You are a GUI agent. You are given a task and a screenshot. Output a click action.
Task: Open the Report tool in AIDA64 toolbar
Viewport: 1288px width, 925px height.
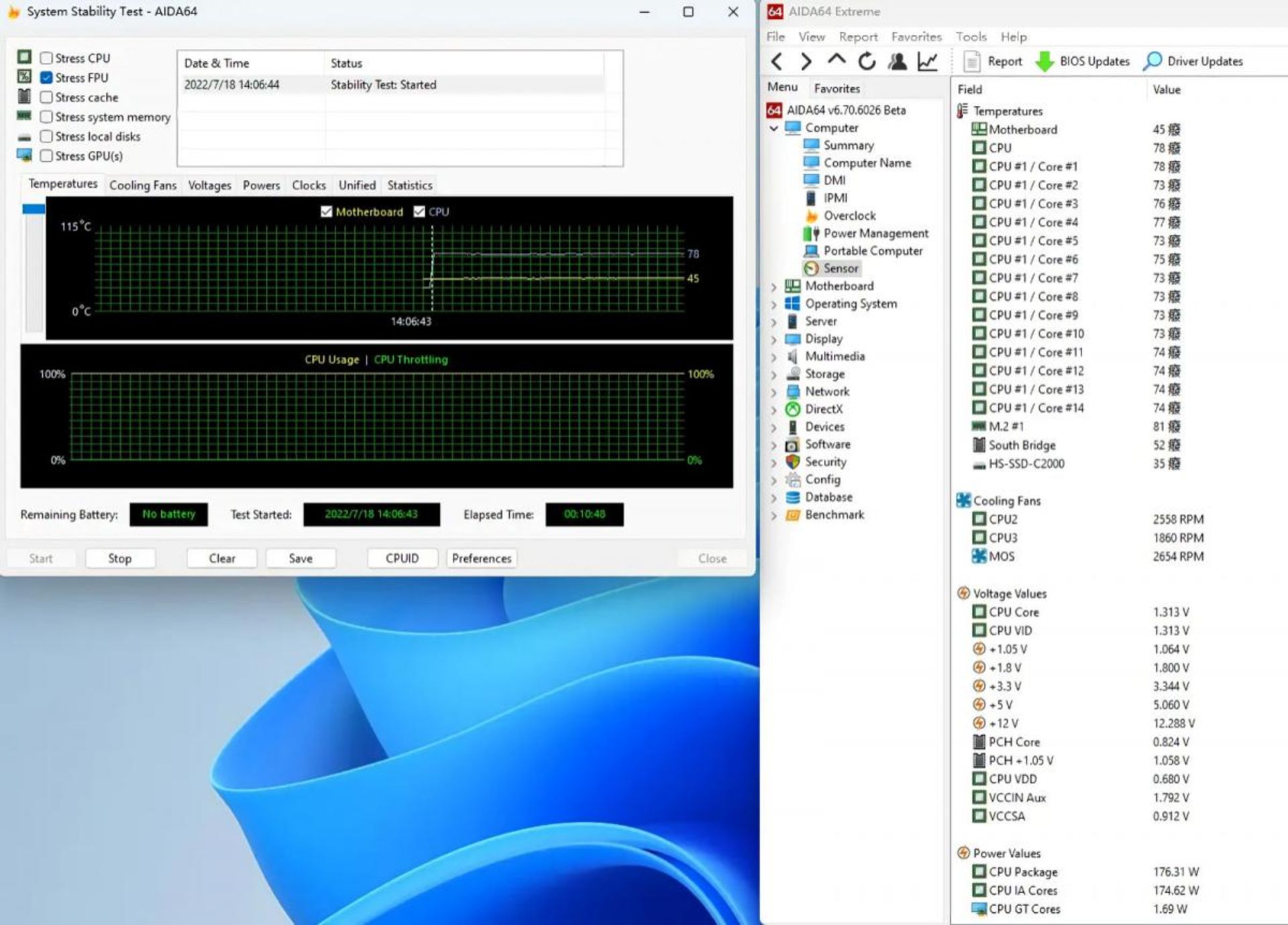995,61
